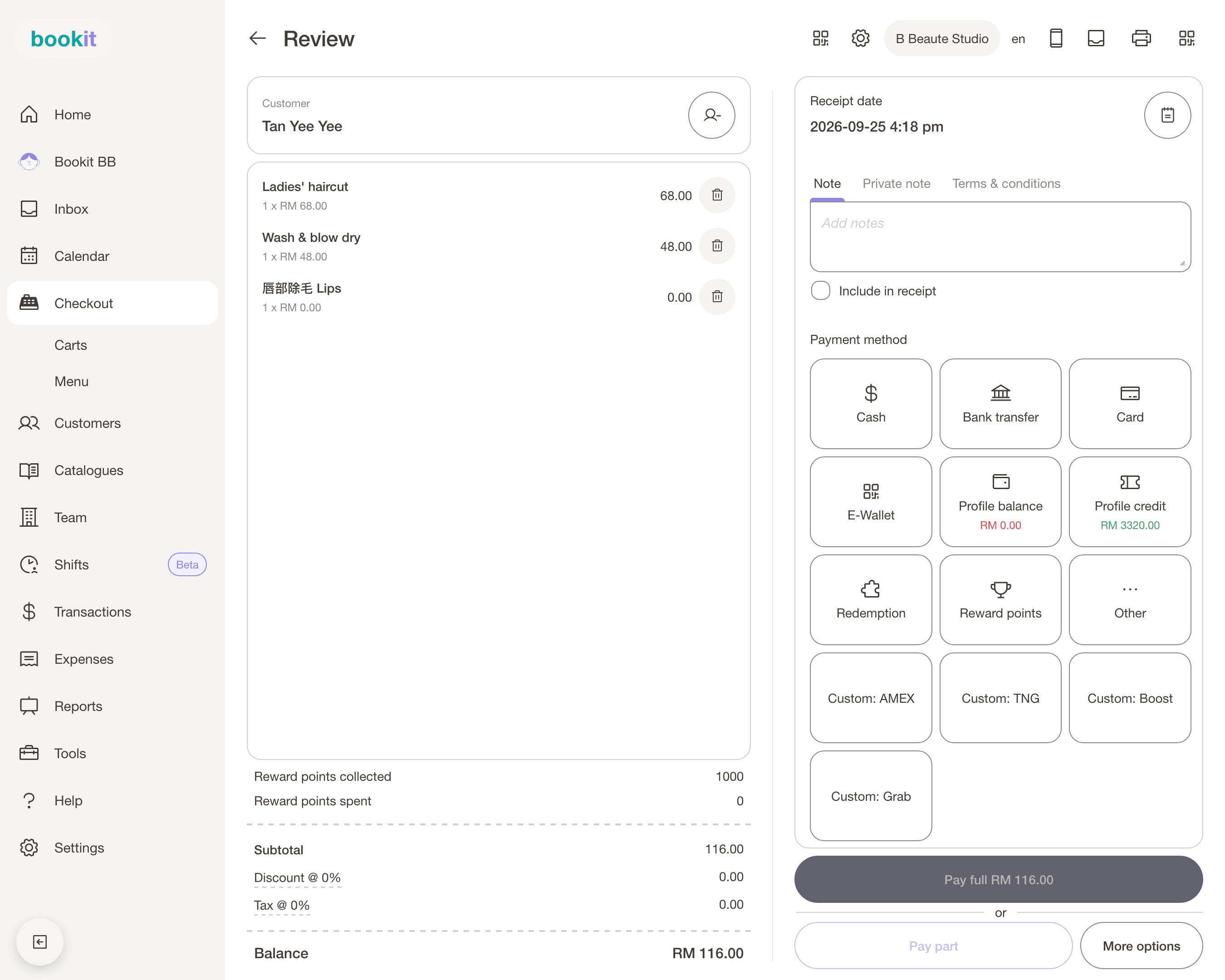Image resolution: width=1225 pixels, height=980 pixels.
Task: Click into the Add notes field
Action: coord(1000,236)
